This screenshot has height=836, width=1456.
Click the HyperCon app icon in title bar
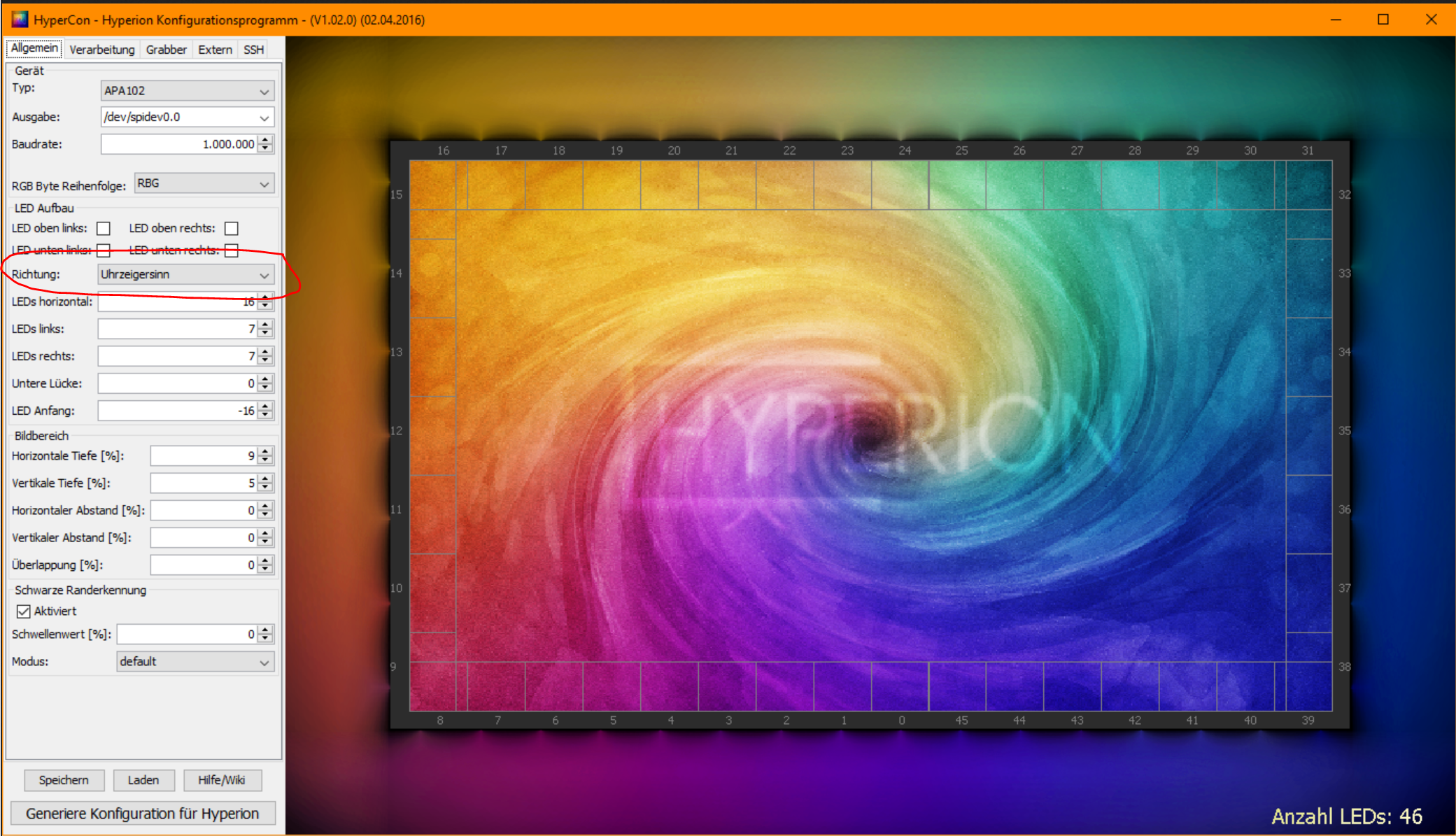point(20,20)
